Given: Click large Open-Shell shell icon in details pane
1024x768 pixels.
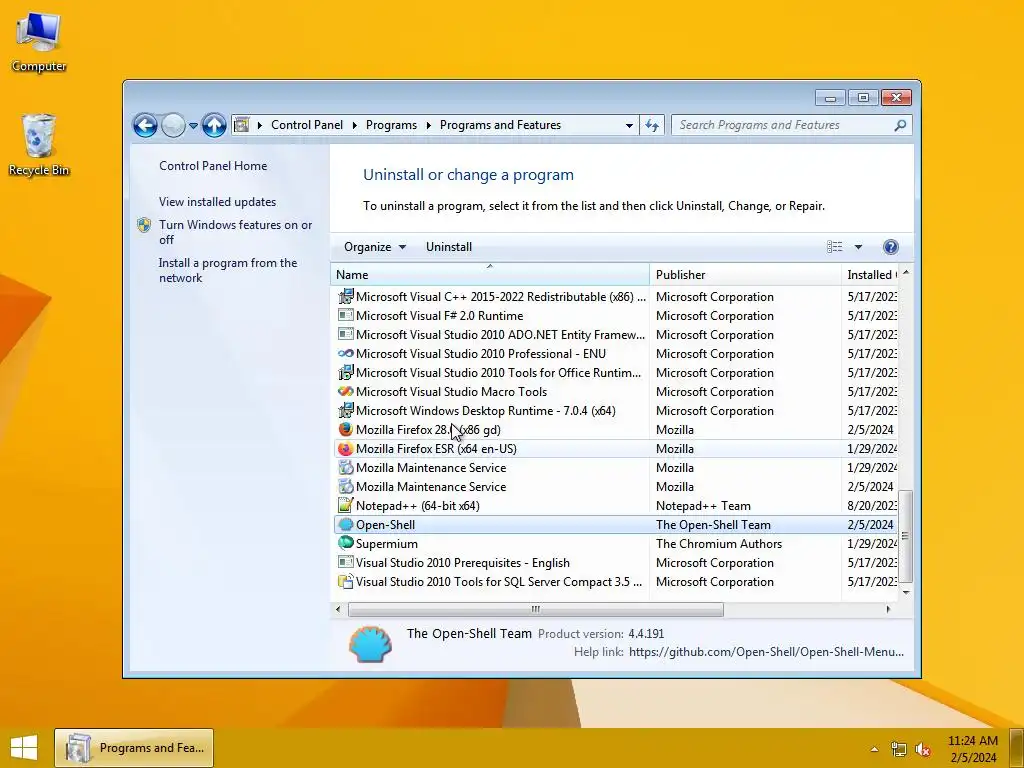Looking at the screenshot, I should pos(370,644).
